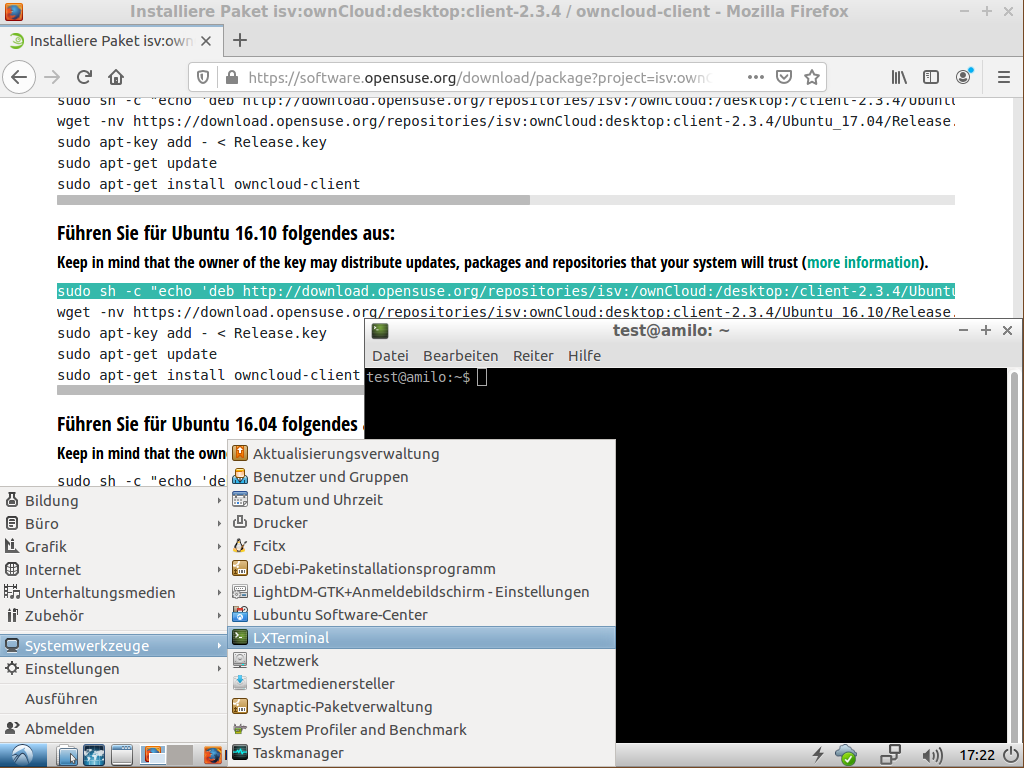Open System Profiler and Benchmark

pyautogui.click(x=421, y=729)
